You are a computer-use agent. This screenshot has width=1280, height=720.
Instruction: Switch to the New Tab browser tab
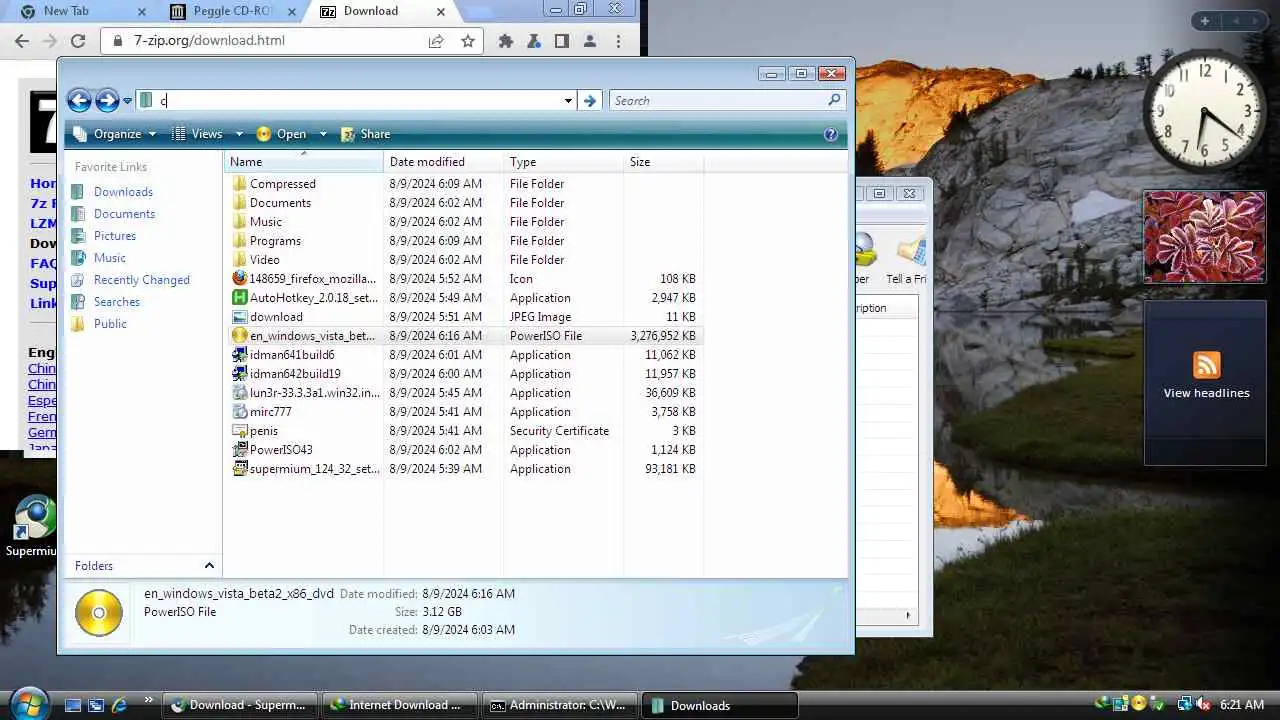[80, 11]
